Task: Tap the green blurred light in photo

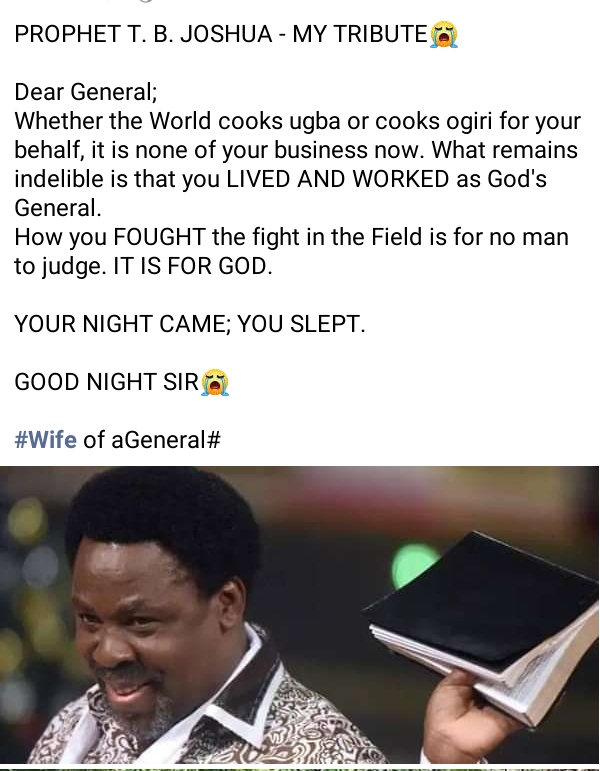Action: 413,564
